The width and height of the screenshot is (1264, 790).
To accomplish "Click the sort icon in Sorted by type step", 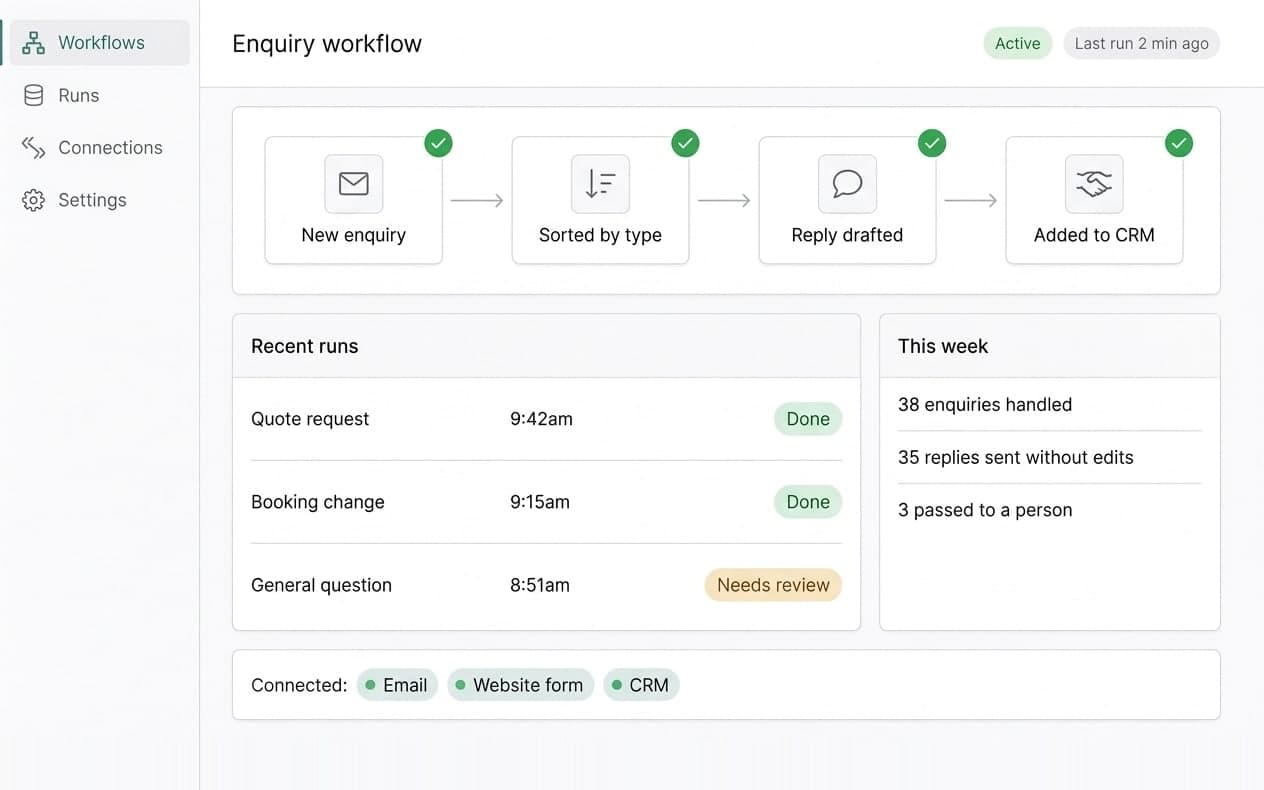I will [600, 184].
